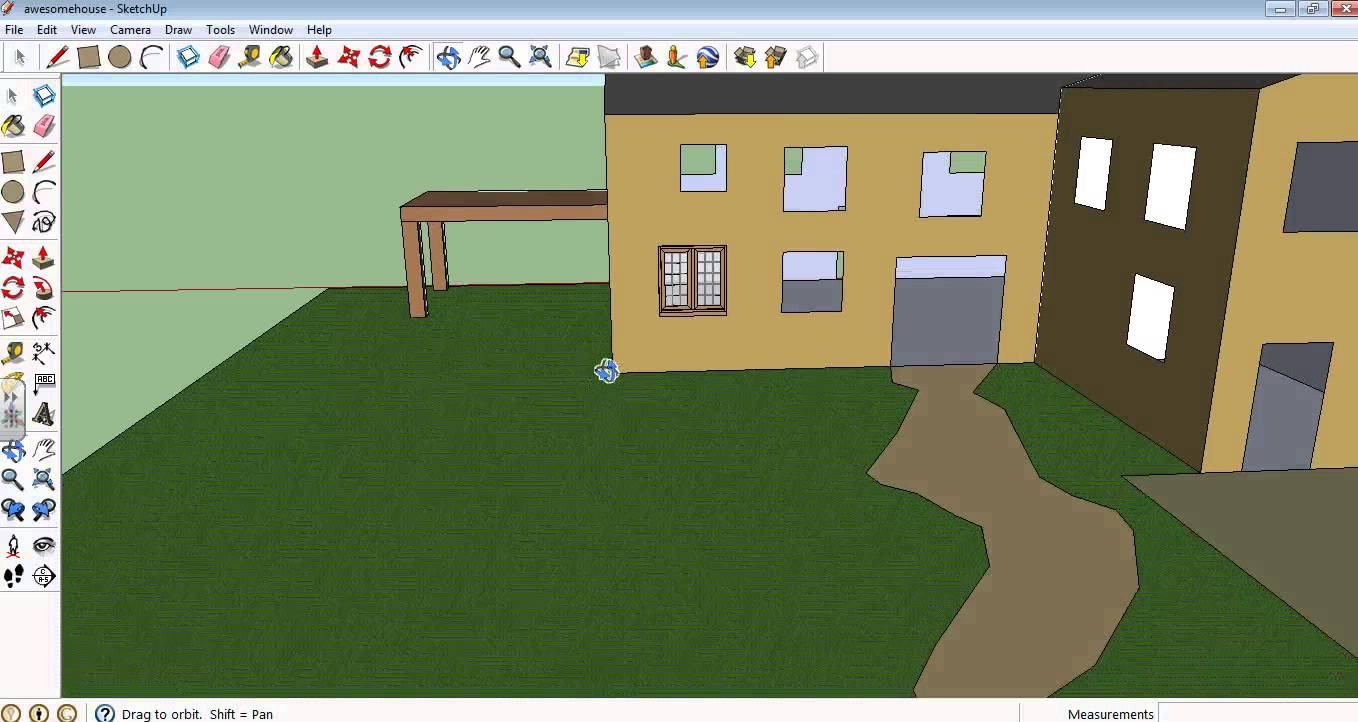Select the Eraser tool

(x=220, y=57)
